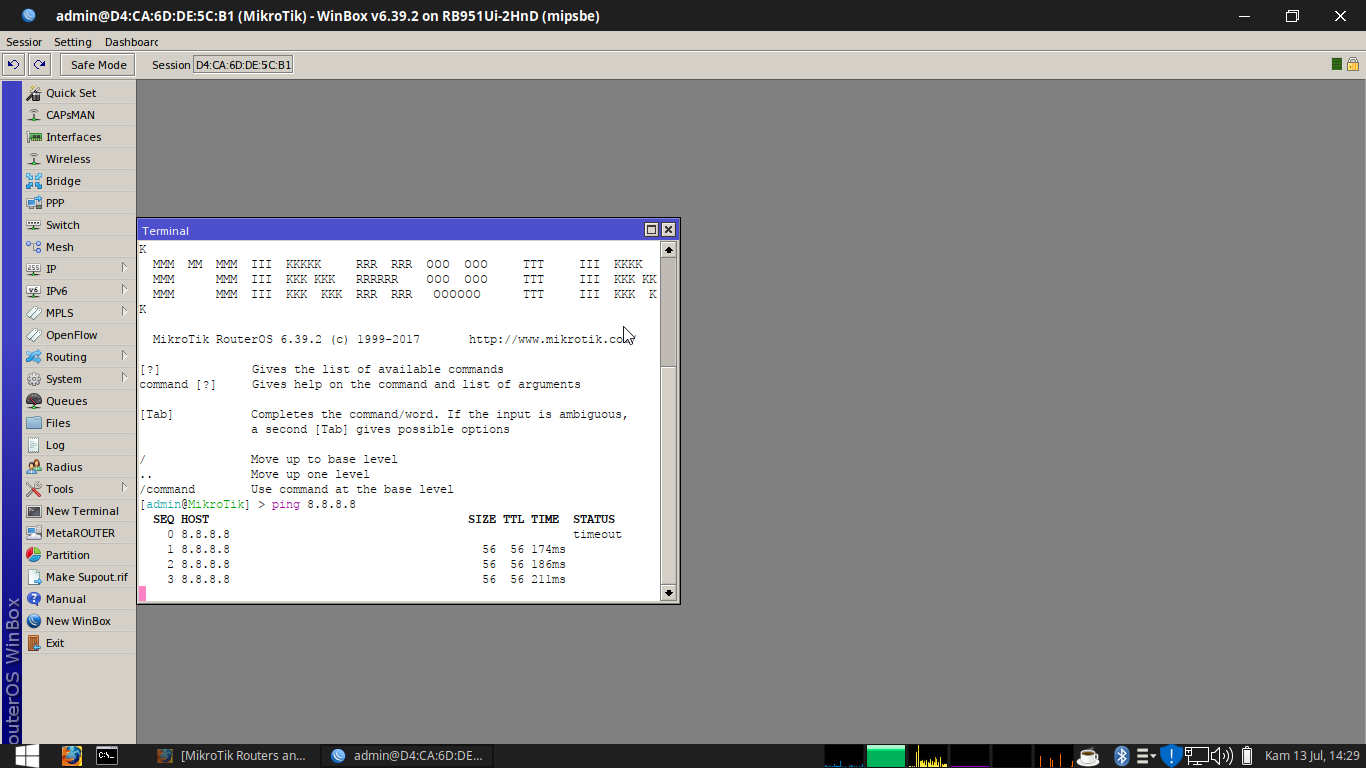The height and width of the screenshot is (768, 1366).
Task: Click the pink terminal cursor
Action: point(143,594)
